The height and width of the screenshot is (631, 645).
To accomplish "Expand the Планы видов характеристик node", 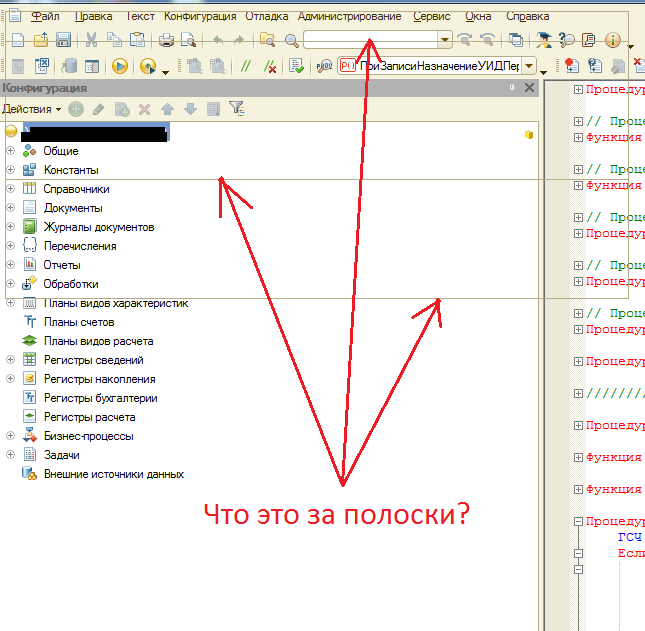I will (11, 303).
